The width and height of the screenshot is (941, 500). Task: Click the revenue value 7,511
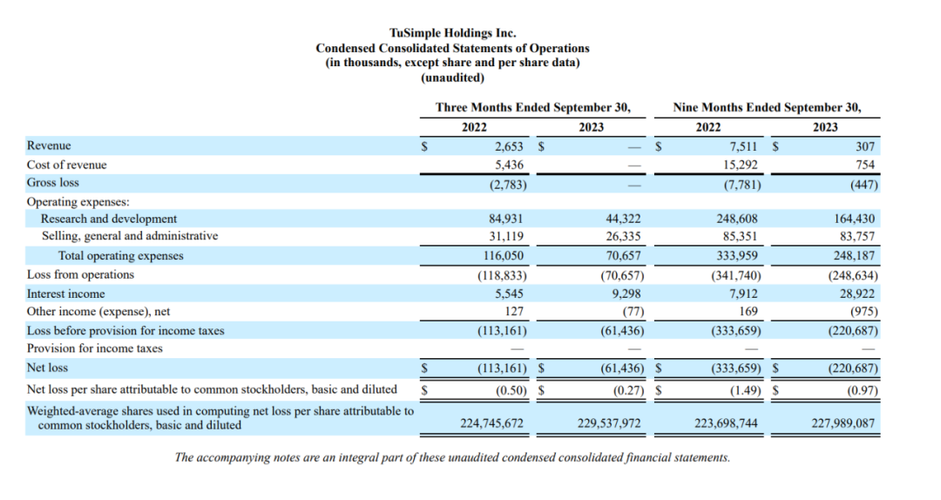click(743, 146)
